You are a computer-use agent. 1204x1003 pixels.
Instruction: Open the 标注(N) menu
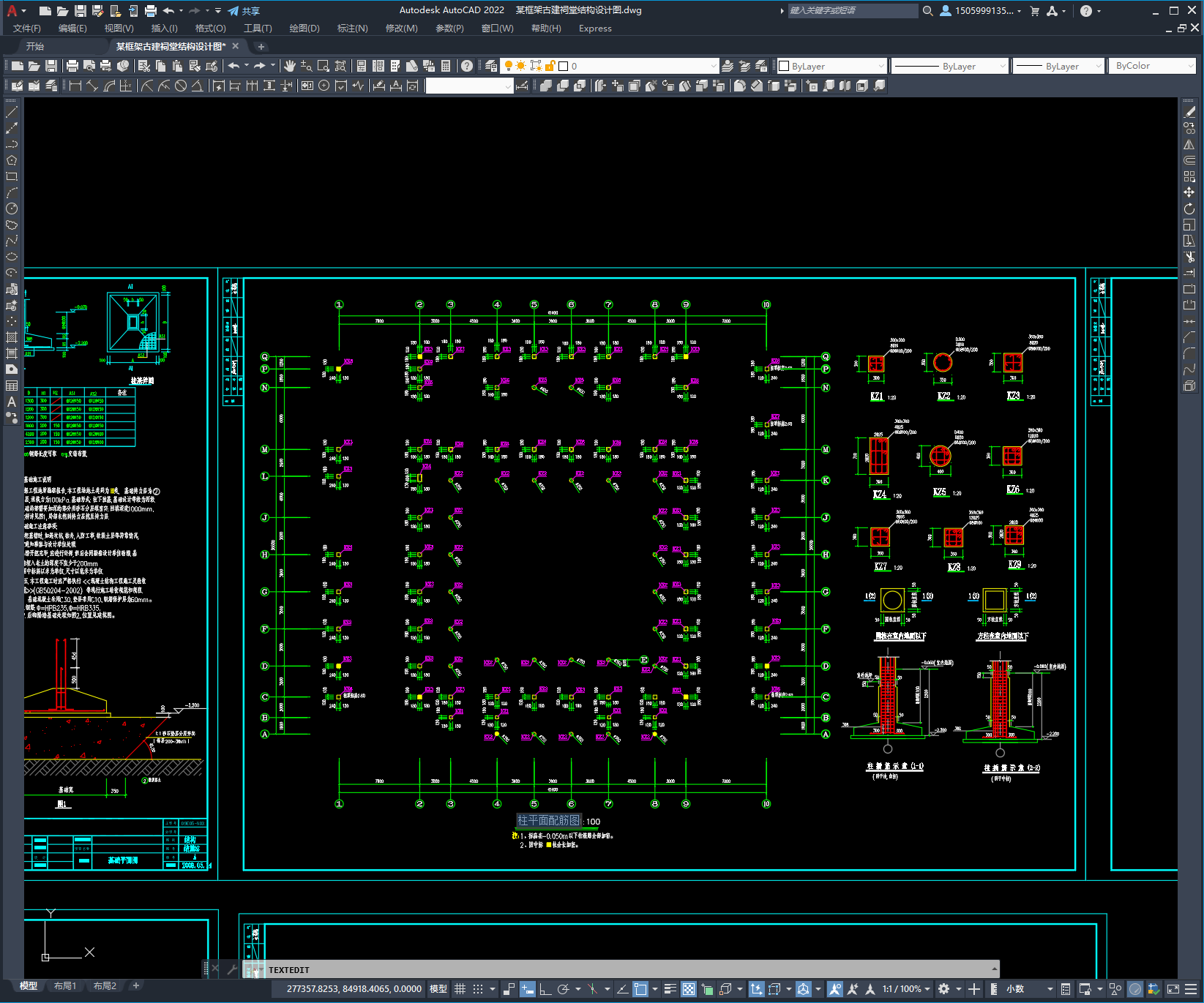tap(352, 29)
